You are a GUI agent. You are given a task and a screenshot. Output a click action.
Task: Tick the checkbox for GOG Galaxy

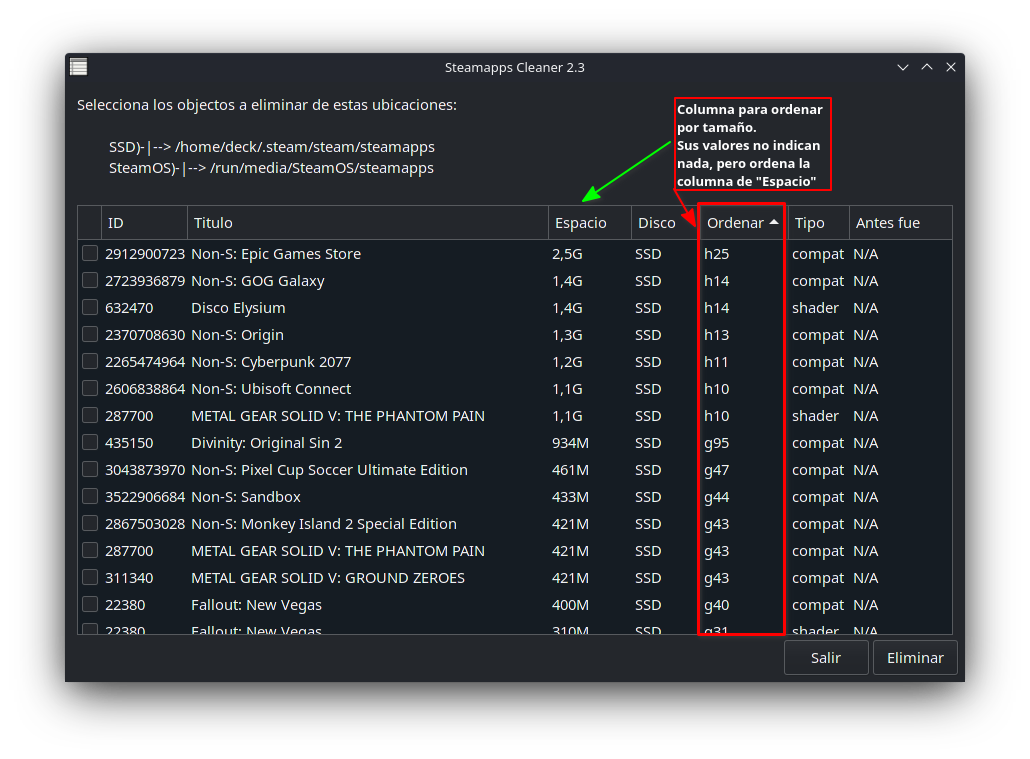pyautogui.click(x=90, y=280)
